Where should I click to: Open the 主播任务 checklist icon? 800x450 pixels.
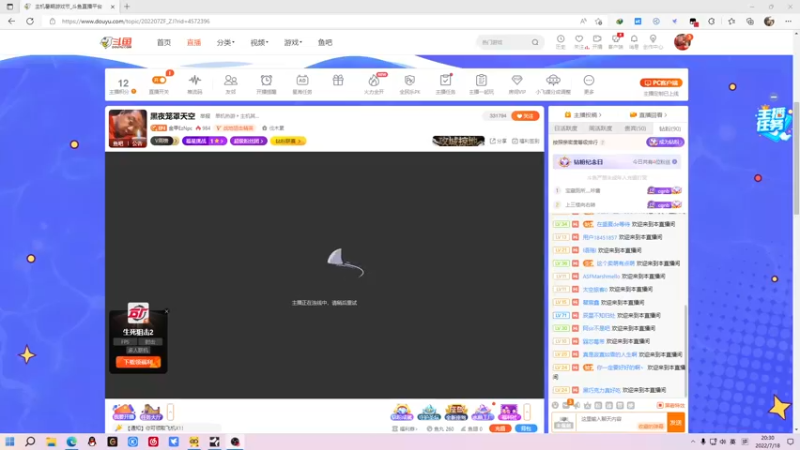445,80
